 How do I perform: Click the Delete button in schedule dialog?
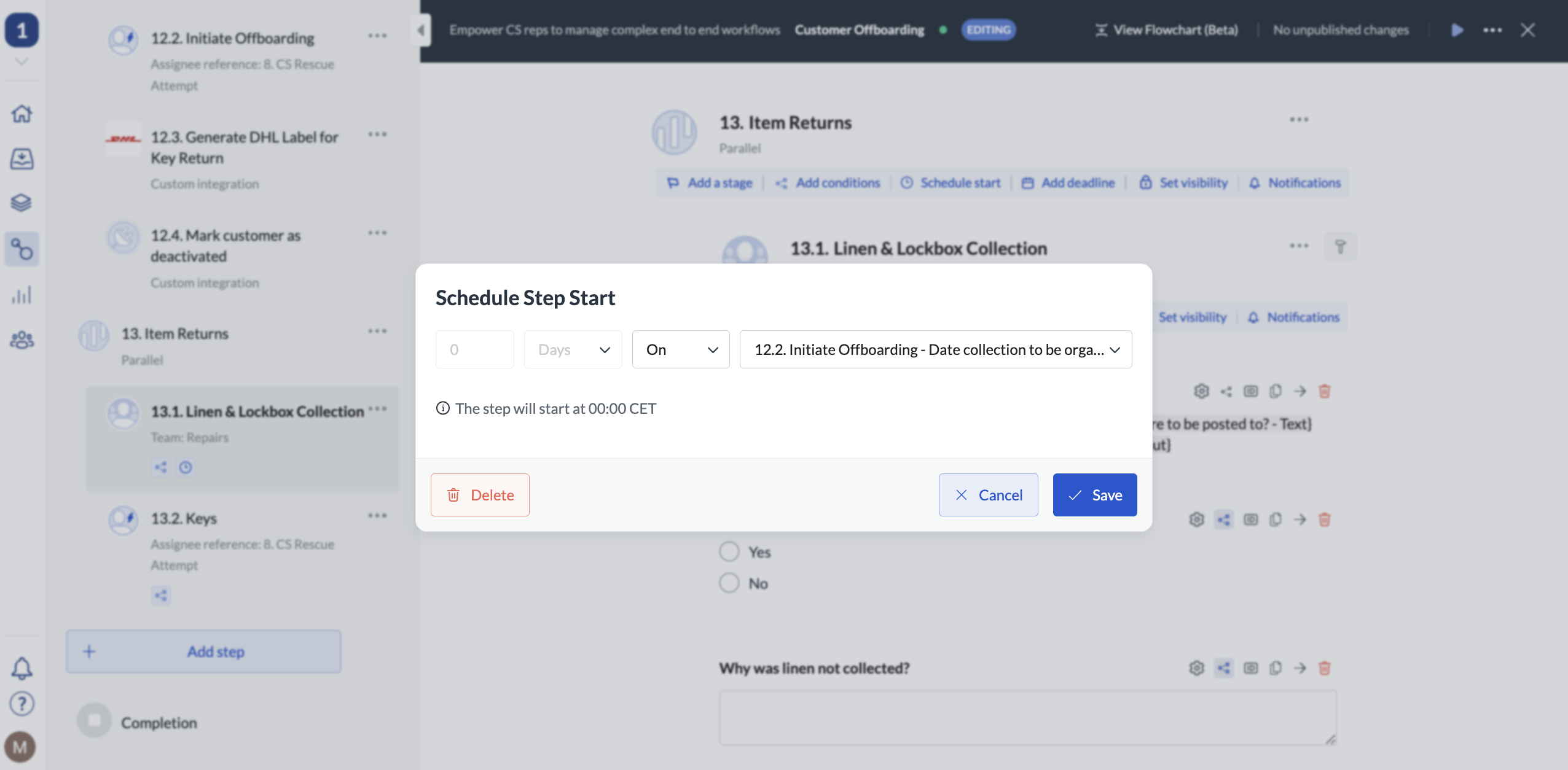480,494
